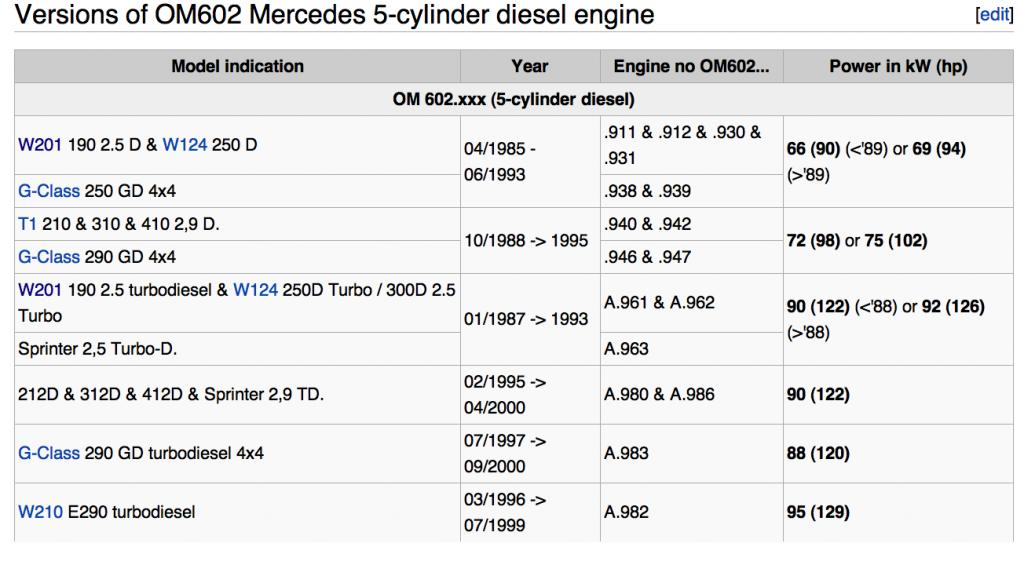Open the W210 link for E290 turbodiesel
This screenshot has width=1024, height=565.
39,512
